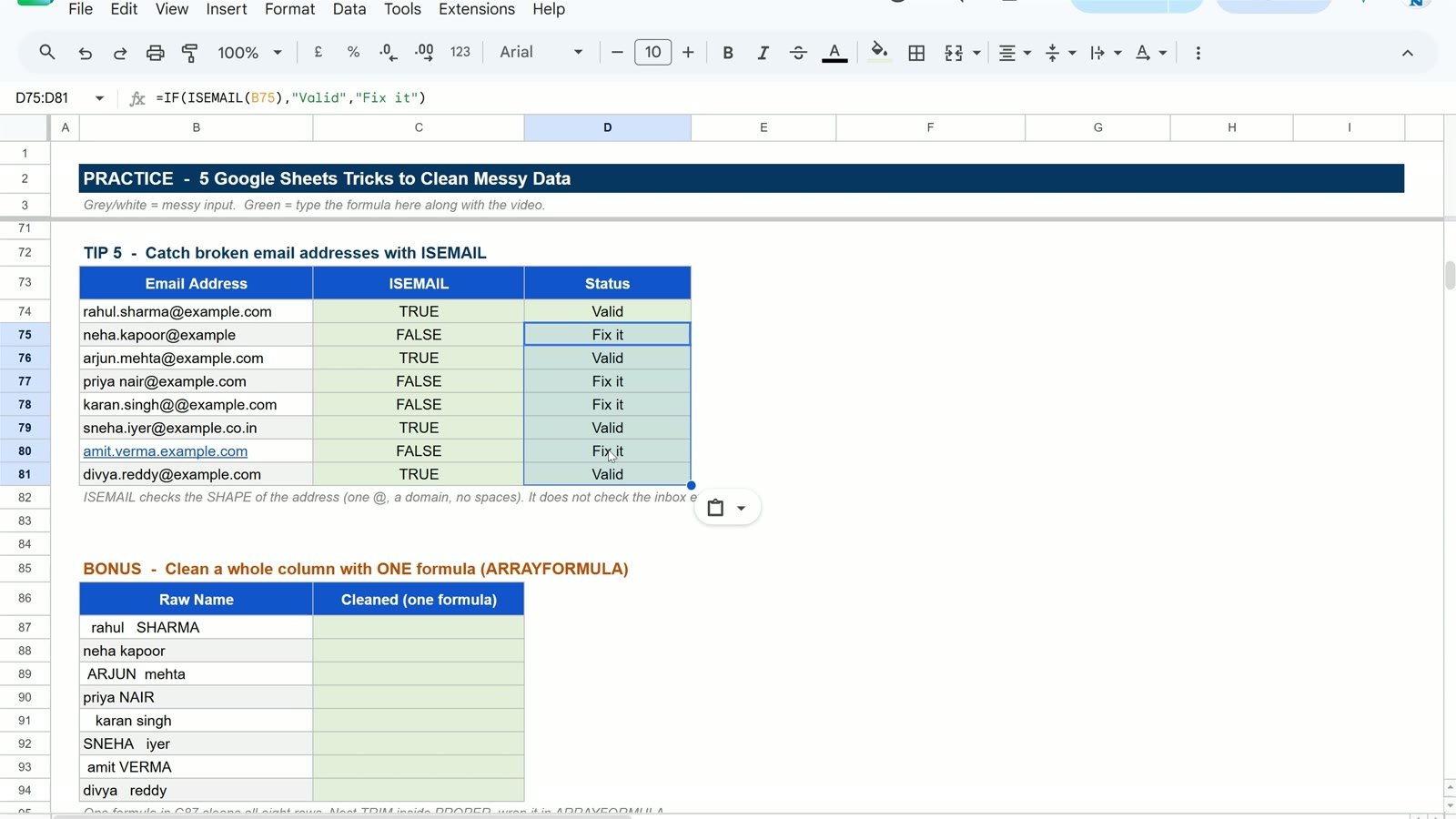Toggle strikethrough formatting
1456x819 pixels.
[798, 53]
